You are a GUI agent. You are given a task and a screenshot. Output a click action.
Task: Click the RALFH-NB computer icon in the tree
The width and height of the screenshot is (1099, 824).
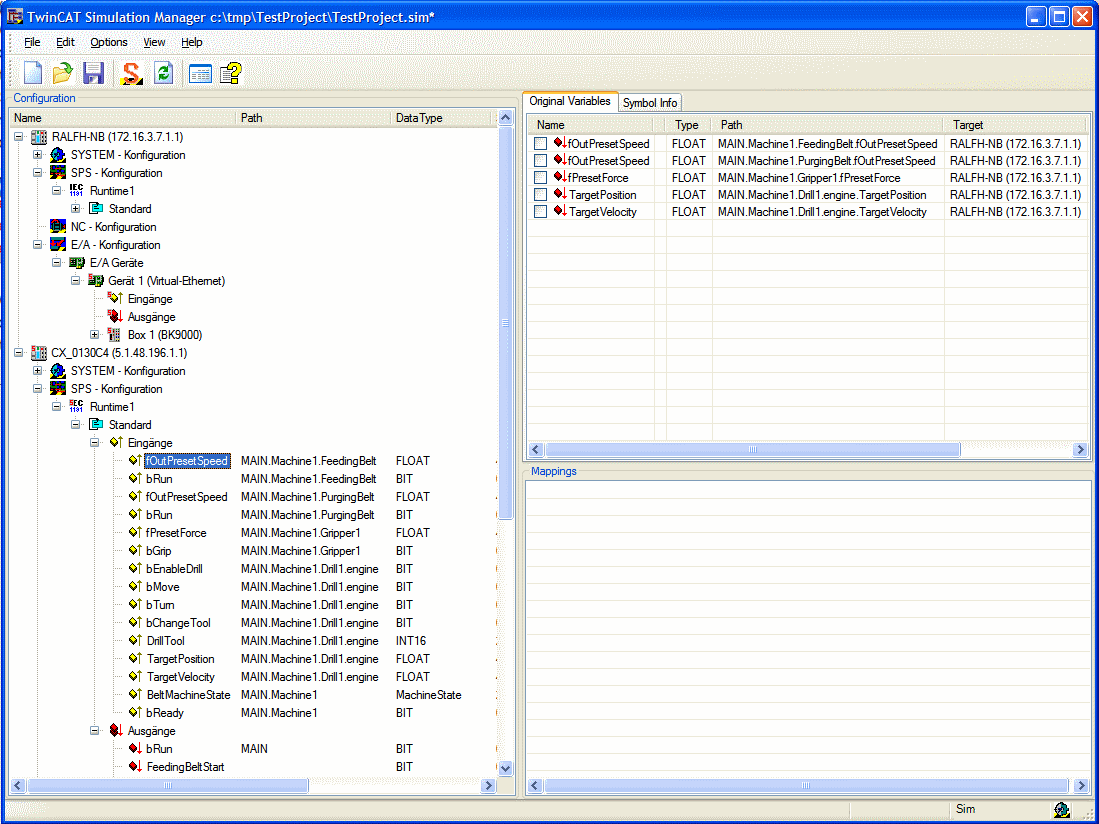pyautogui.click(x=39, y=137)
